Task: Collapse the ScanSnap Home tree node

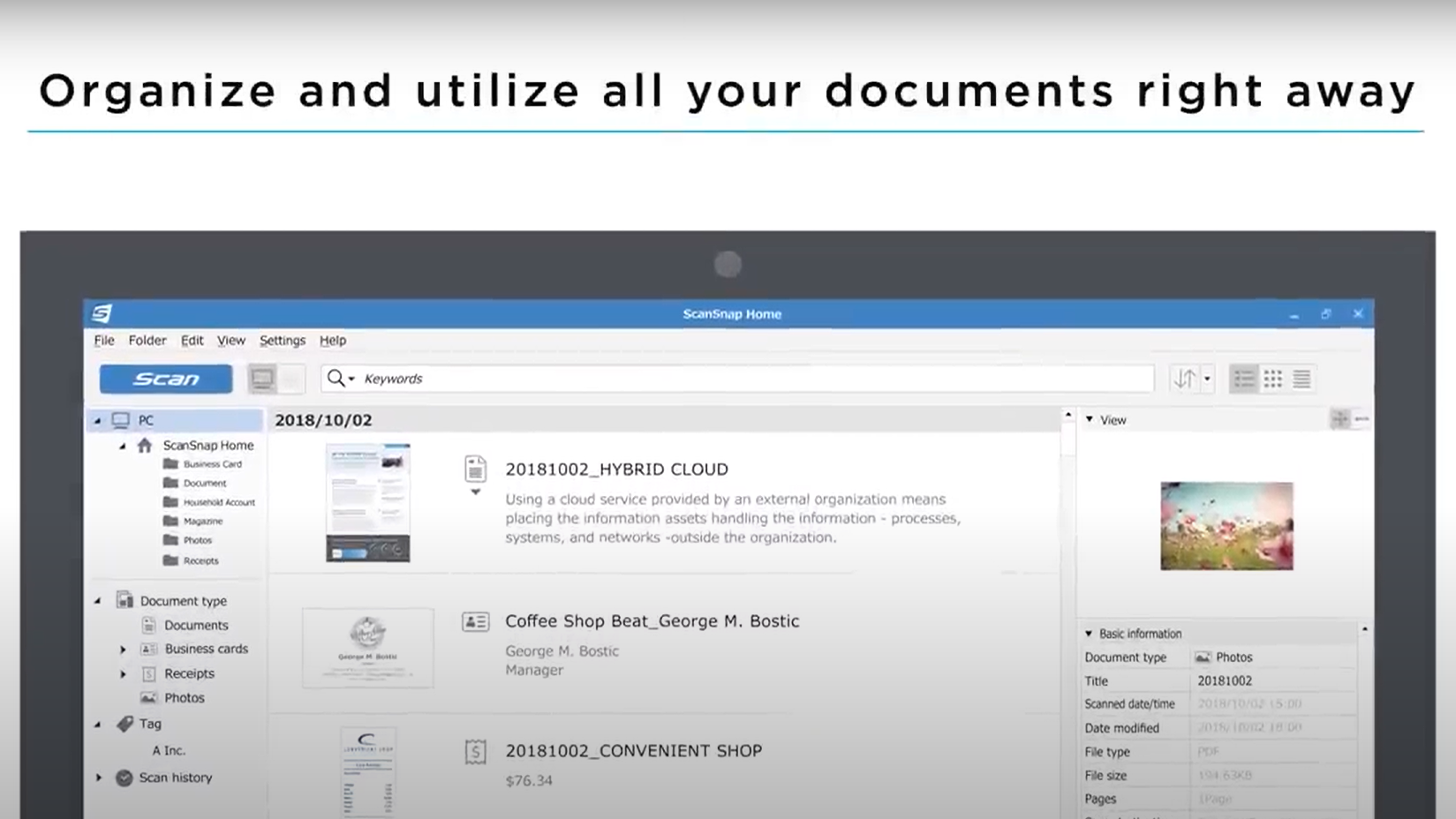Action: coord(122,447)
